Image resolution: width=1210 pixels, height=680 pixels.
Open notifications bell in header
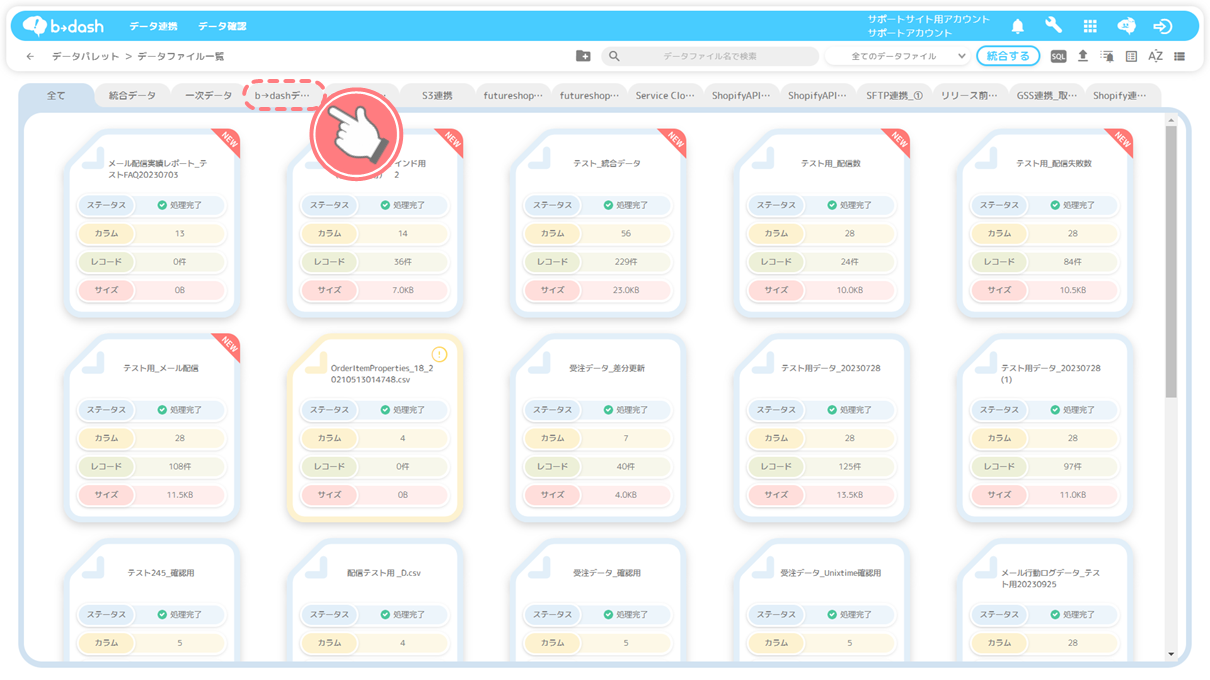tap(1018, 26)
